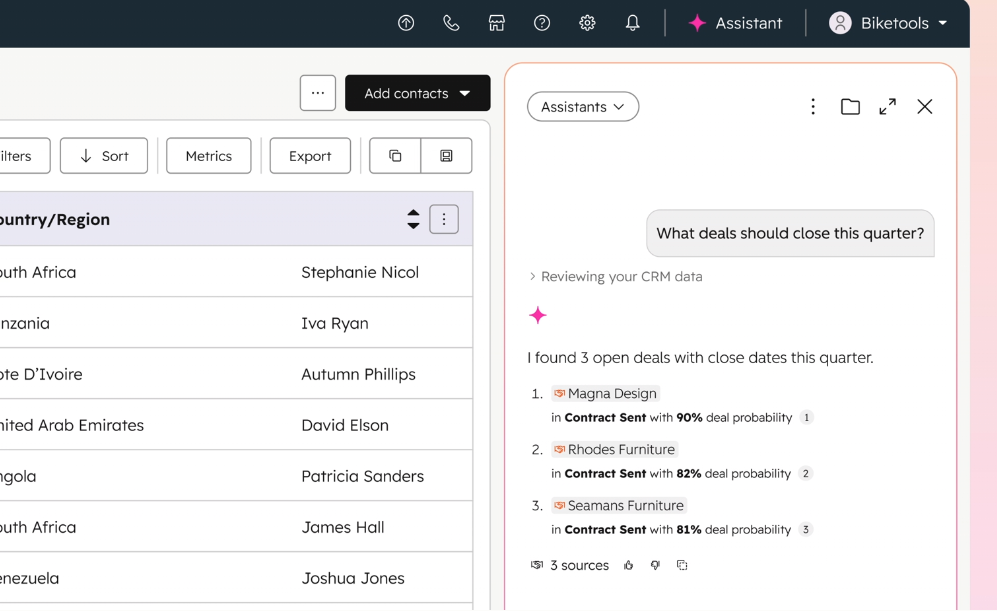Open Country/Region column options menu
Image resolution: width=997 pixels, height=611 pixels.
coord(444,219)
